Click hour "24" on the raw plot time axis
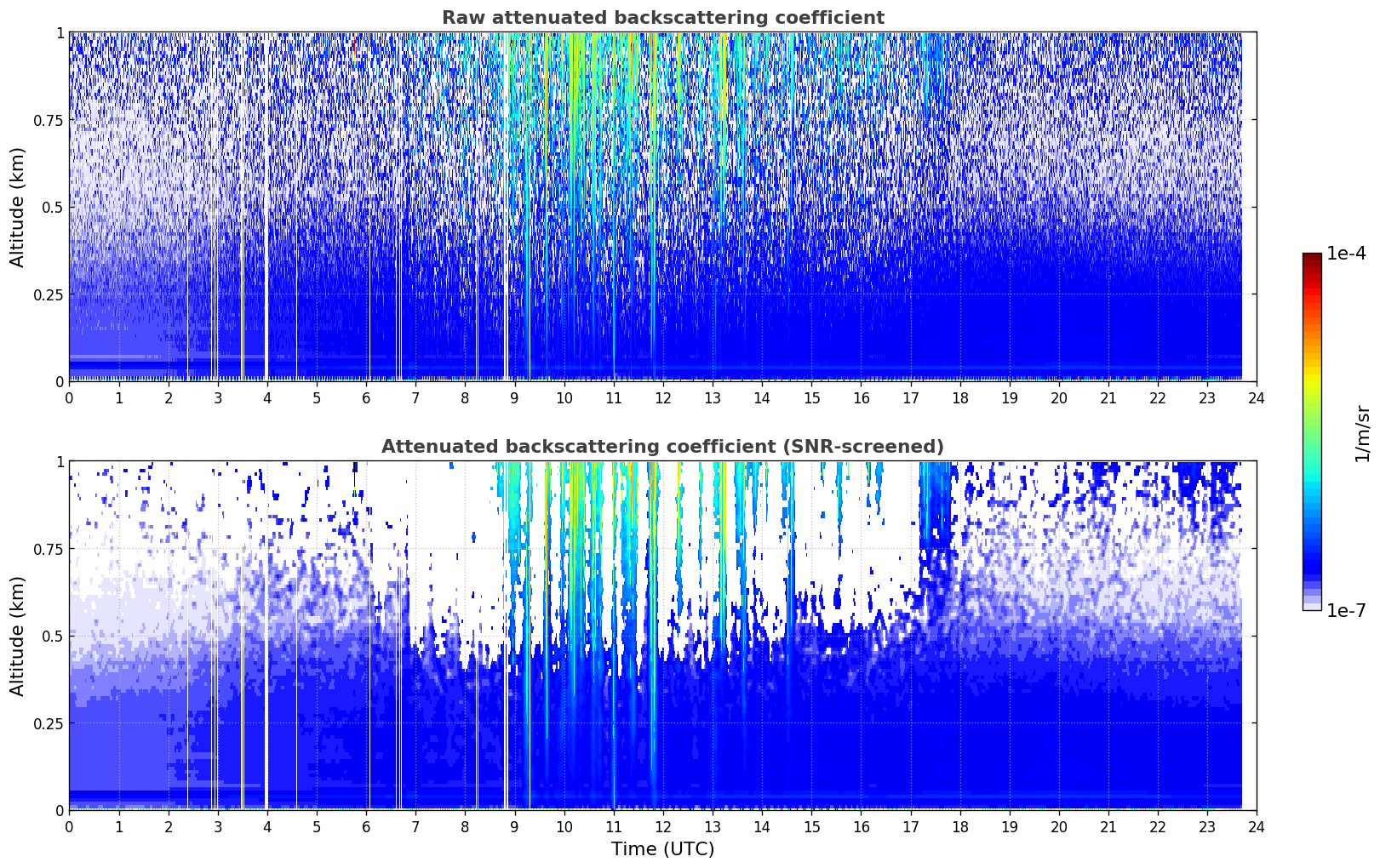The image size is (1380, 868). 1257,397
